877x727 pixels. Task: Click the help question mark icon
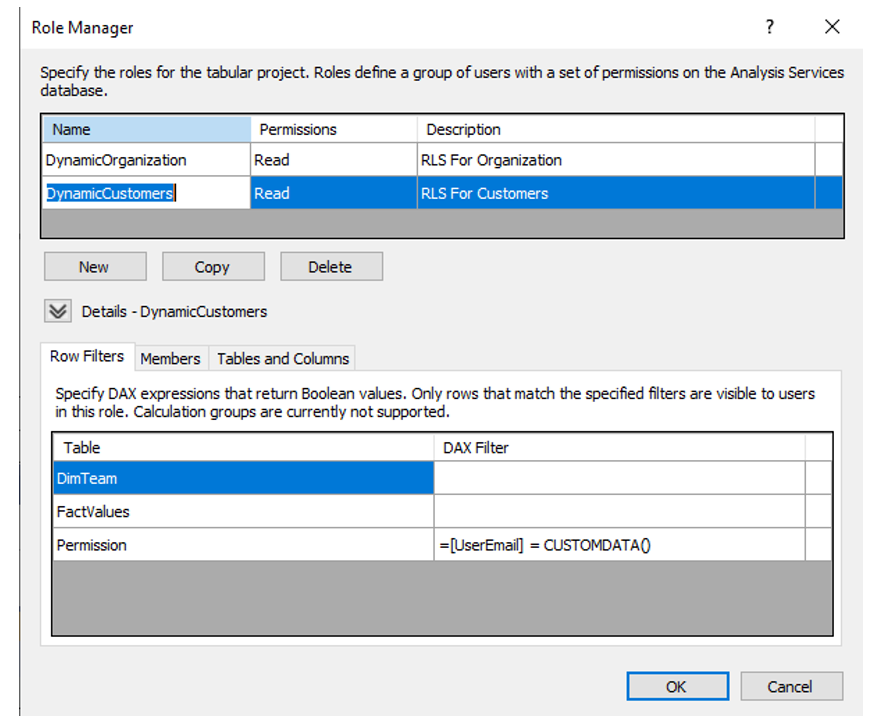tap(770, 26)
